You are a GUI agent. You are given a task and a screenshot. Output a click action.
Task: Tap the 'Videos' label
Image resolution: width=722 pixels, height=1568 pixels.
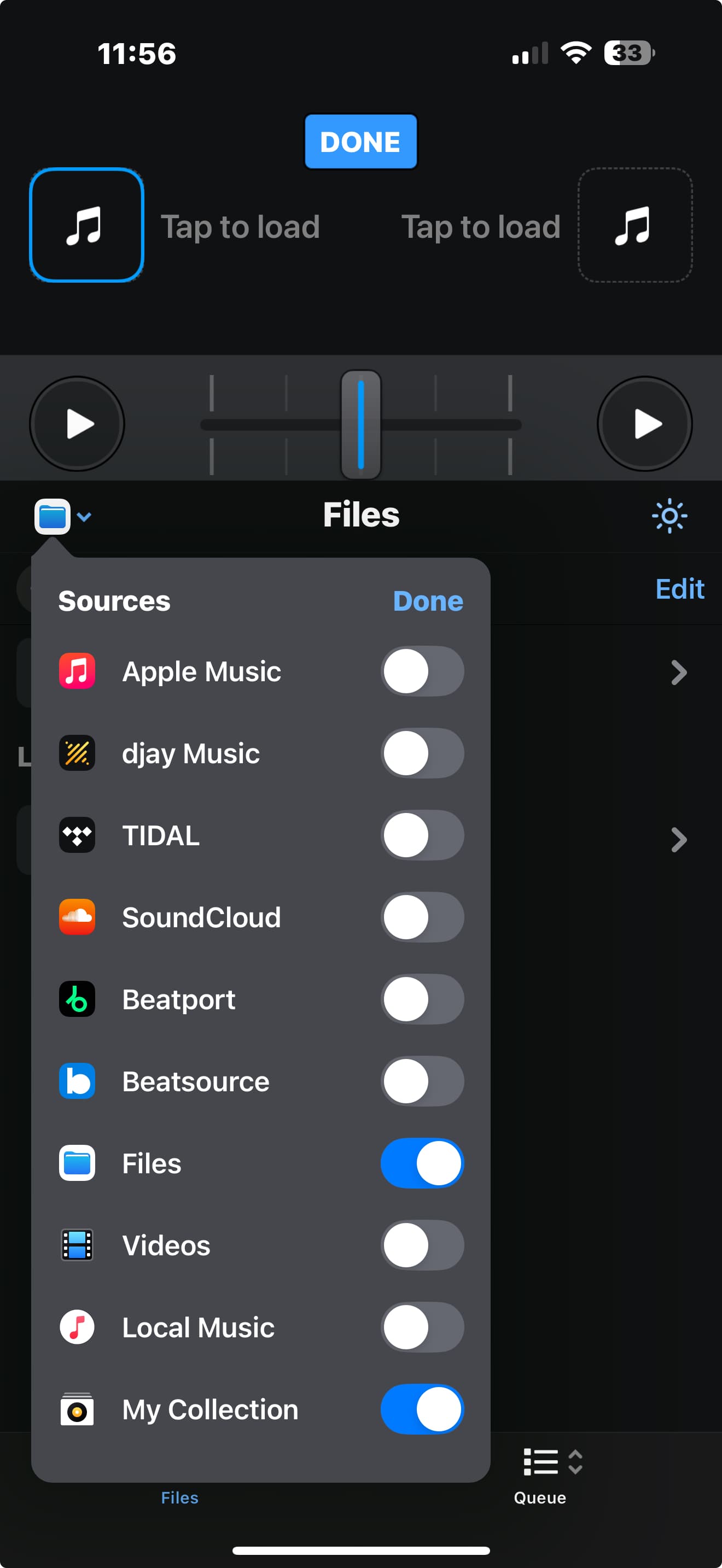point(166,1245)
